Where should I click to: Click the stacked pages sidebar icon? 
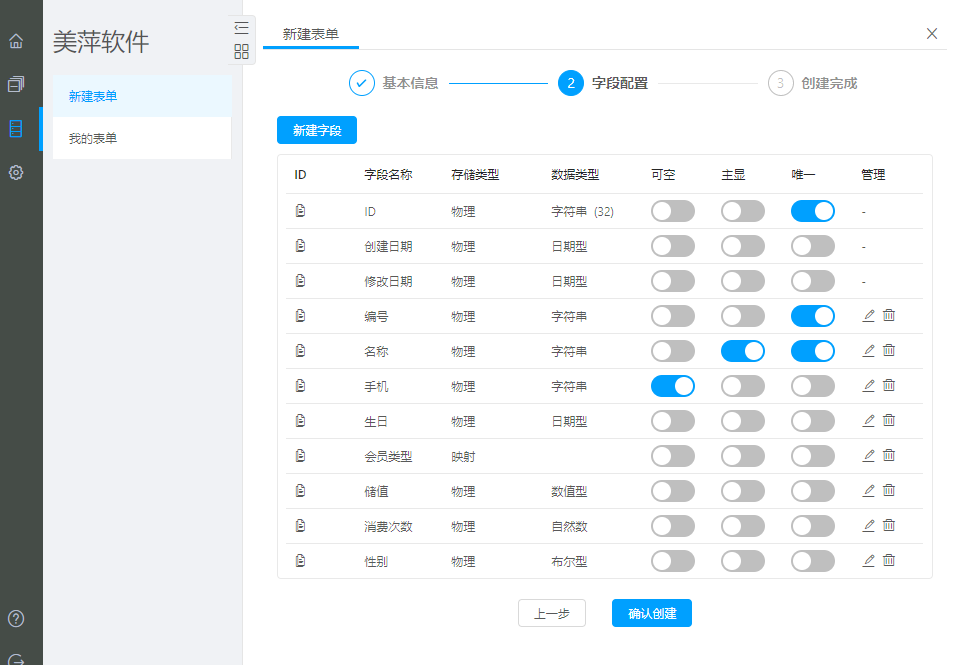[x=16, y=84]
